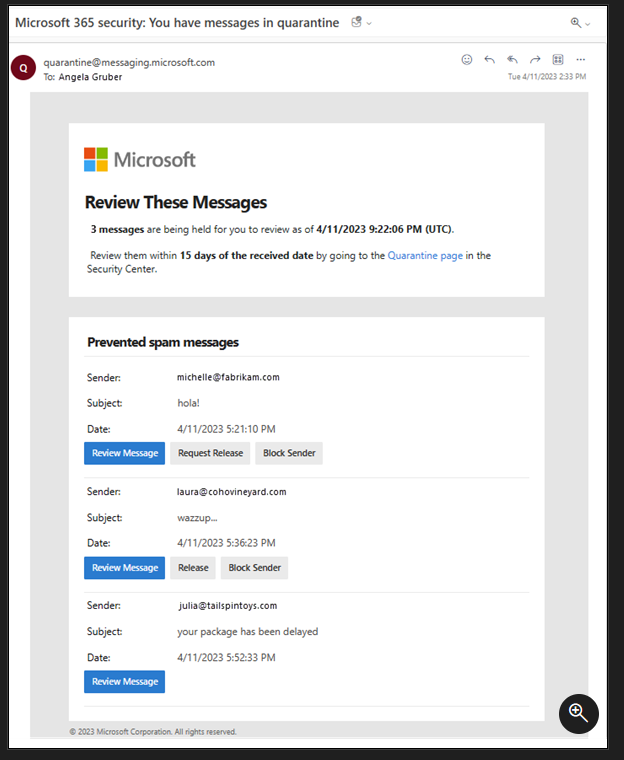Click the email received time Tue 4/11/2023 2:33 PM
Screen dimensions: 624x760
tap(547, 77)
